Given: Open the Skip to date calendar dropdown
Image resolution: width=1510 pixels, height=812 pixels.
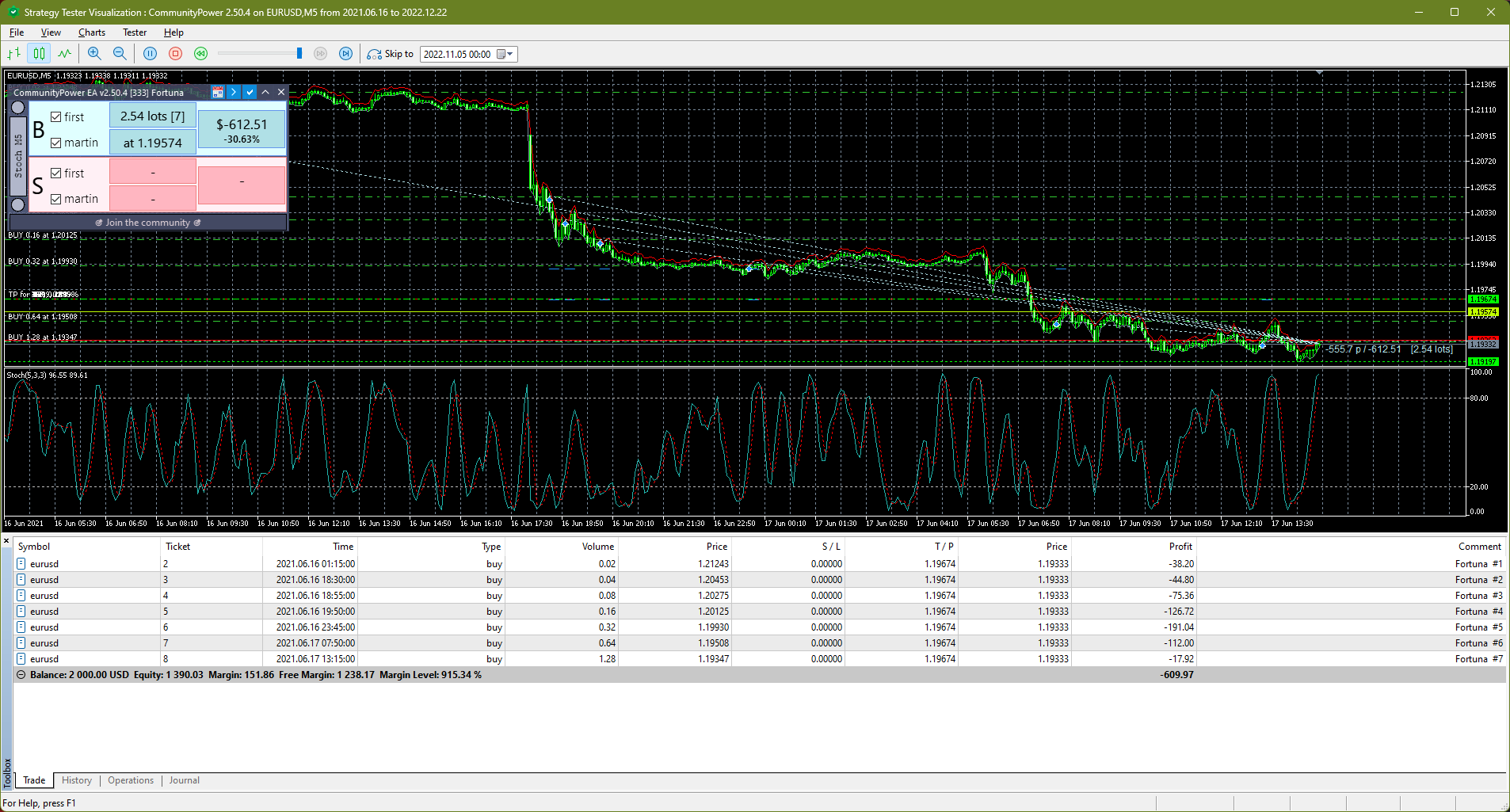Looking at the screenshot, I should (506, 54).
